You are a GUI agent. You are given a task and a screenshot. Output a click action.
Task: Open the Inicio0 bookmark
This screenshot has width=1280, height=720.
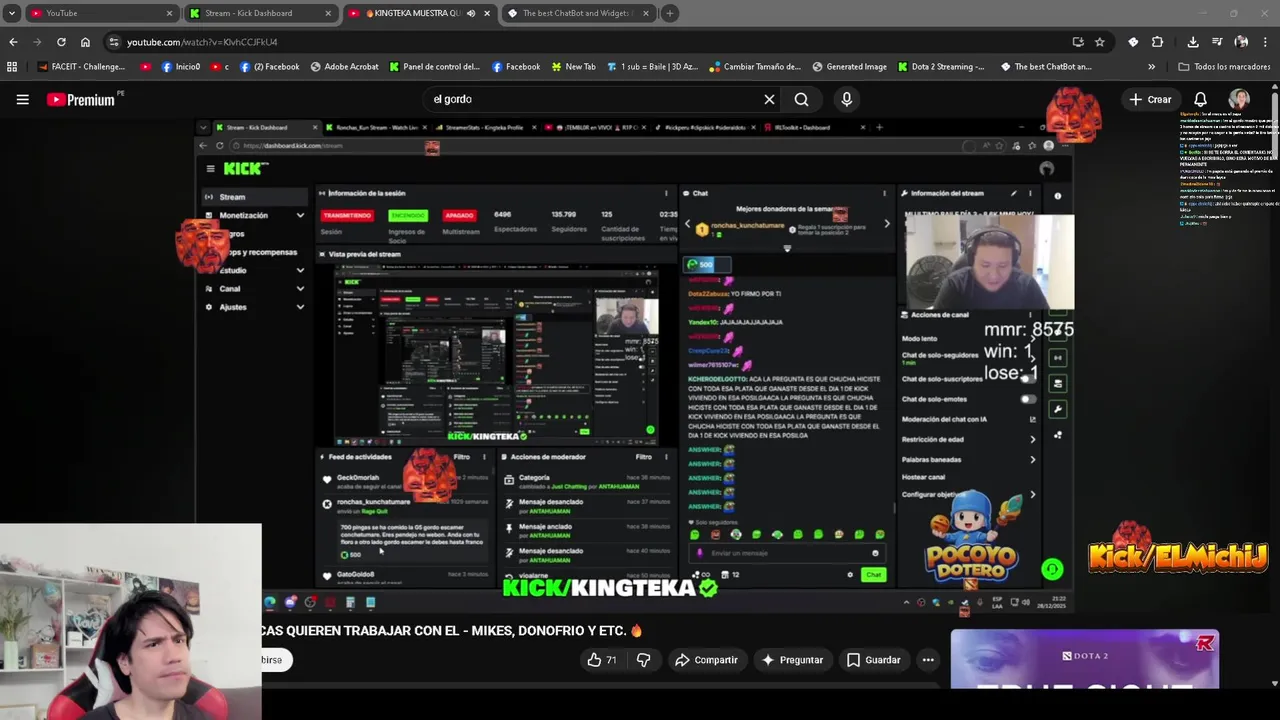point(180,67)
